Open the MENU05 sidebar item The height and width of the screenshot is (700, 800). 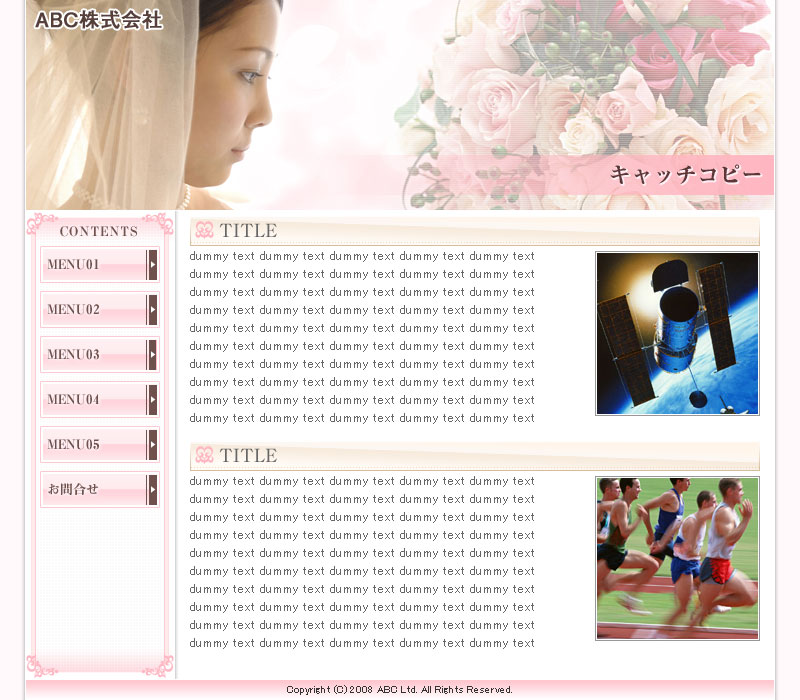(100, 444)
